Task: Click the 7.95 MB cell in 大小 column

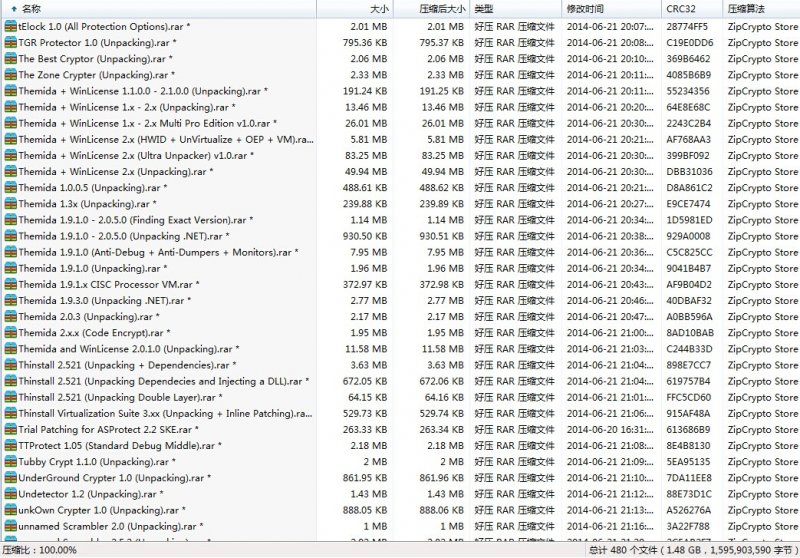Action: [x=368, y=252]
